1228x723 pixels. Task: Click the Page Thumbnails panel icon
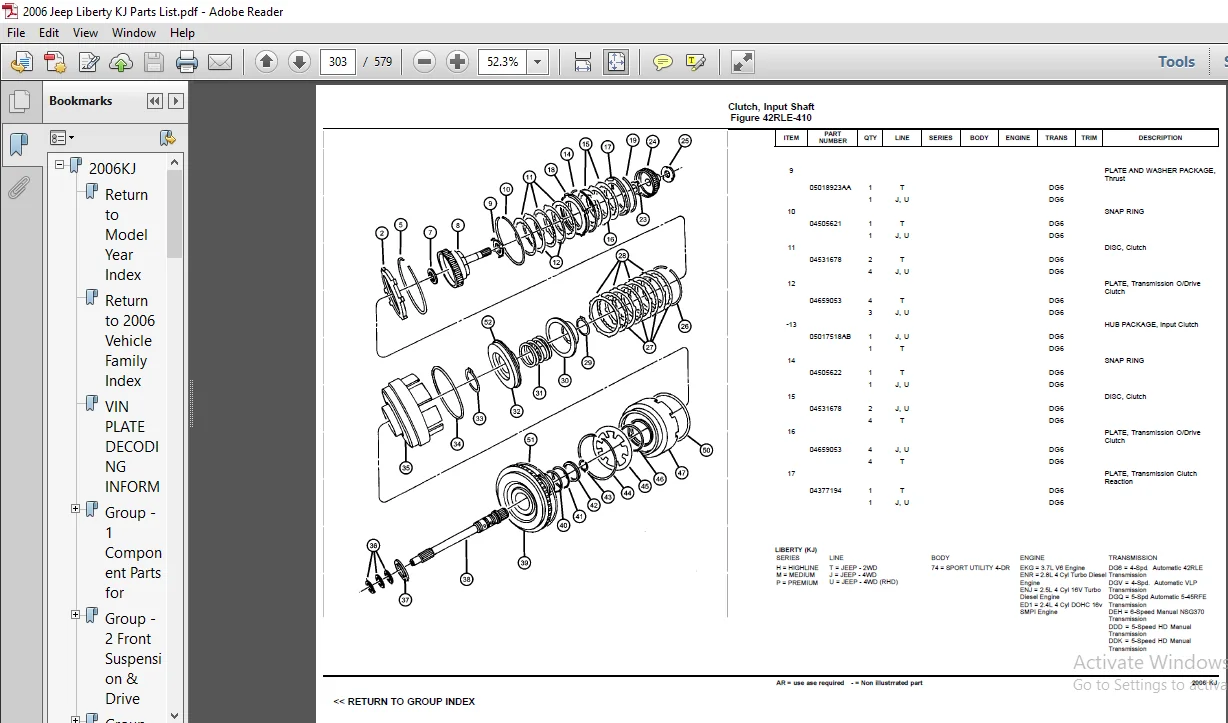point(18,101)
